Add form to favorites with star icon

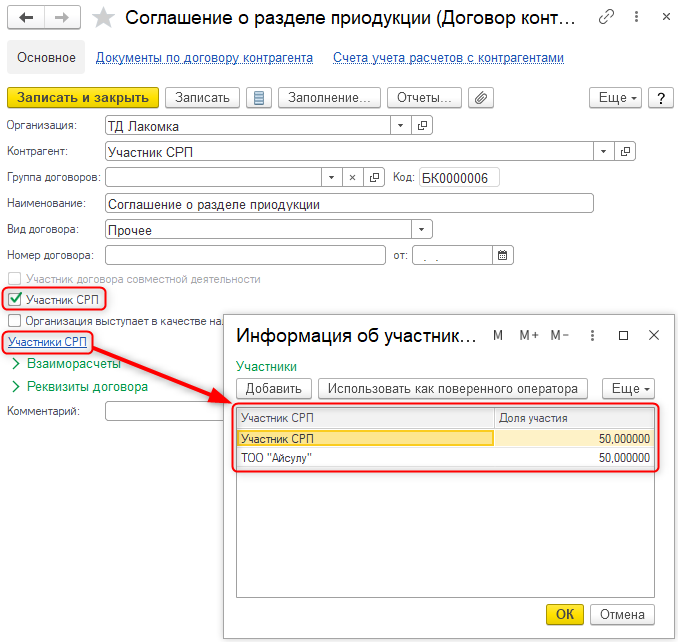(x=103, y=18)
